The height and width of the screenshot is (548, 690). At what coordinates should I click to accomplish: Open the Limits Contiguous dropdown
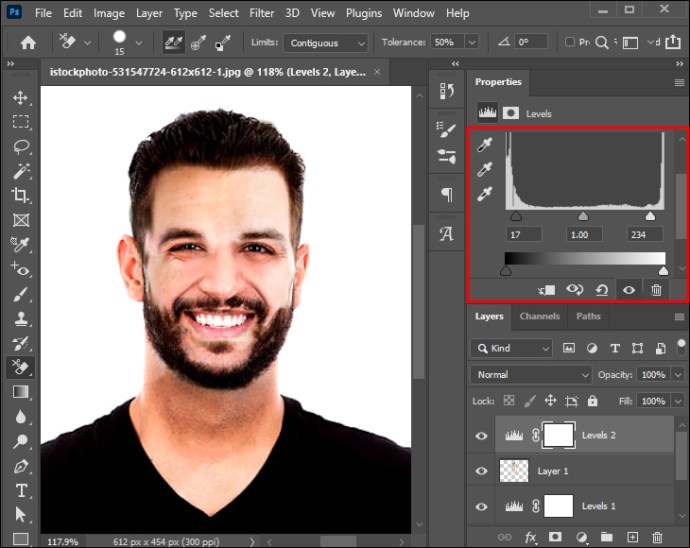point(326,43)
